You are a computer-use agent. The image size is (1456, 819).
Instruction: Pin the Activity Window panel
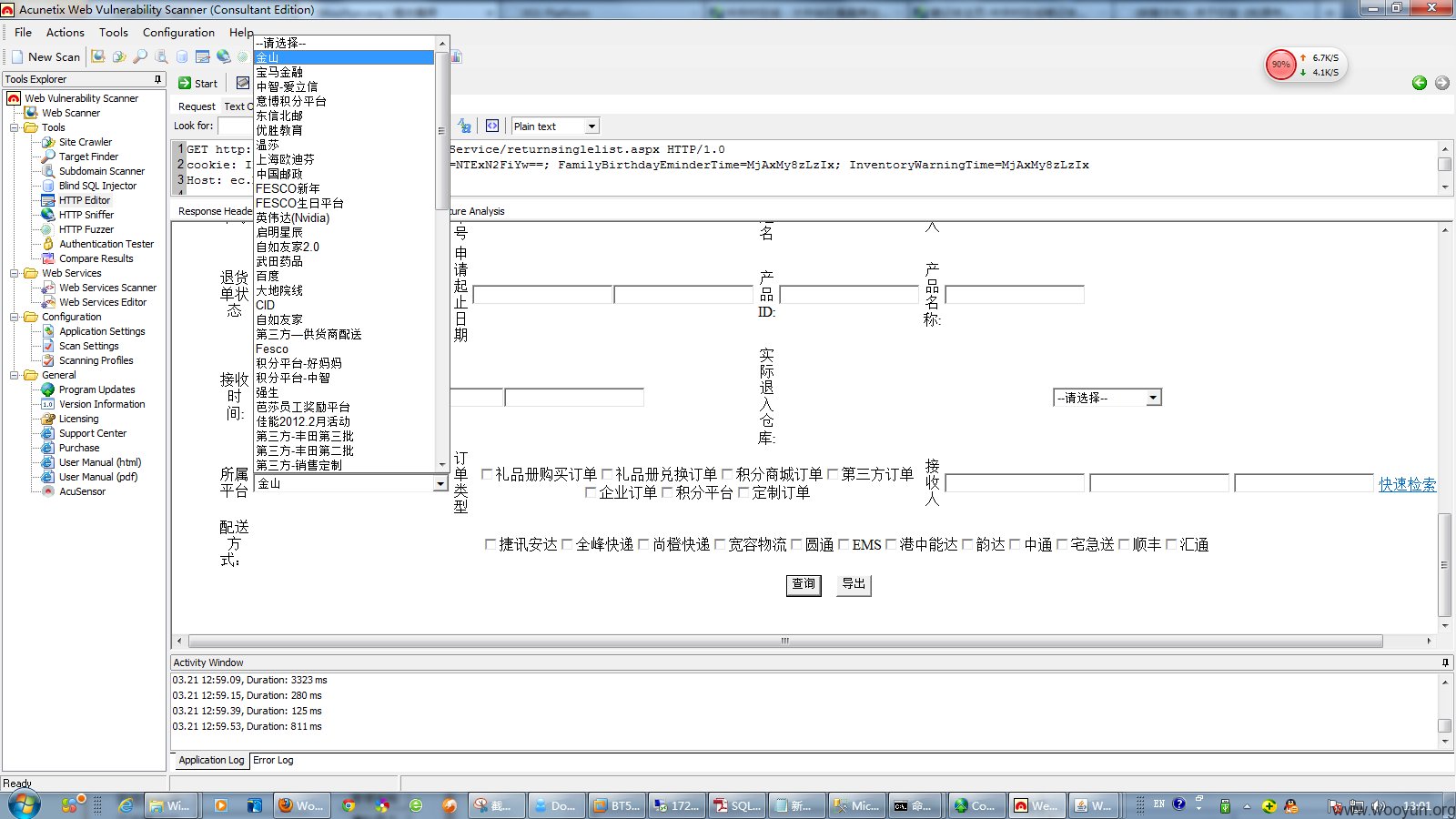(1445, 662)
